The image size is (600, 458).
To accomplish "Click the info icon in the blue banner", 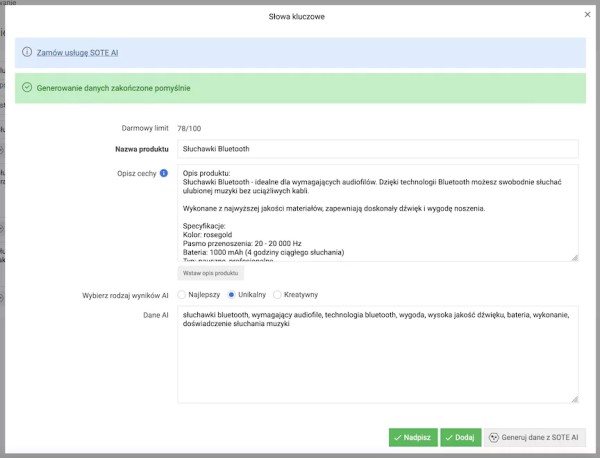I will 27,52.
